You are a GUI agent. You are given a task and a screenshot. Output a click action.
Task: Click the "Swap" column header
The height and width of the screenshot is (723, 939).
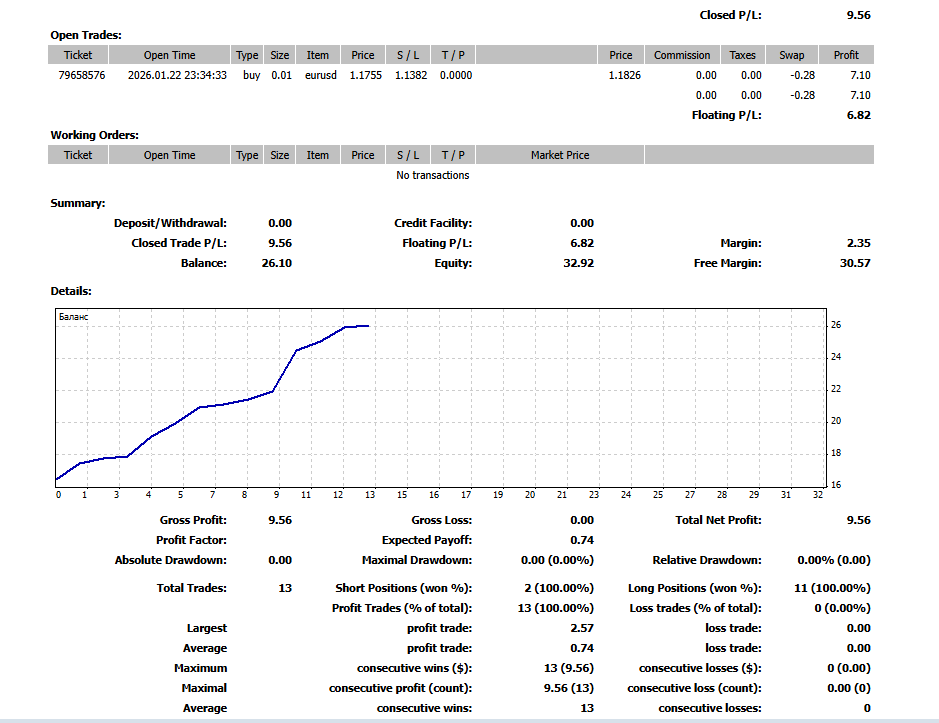tap(792, 55)
